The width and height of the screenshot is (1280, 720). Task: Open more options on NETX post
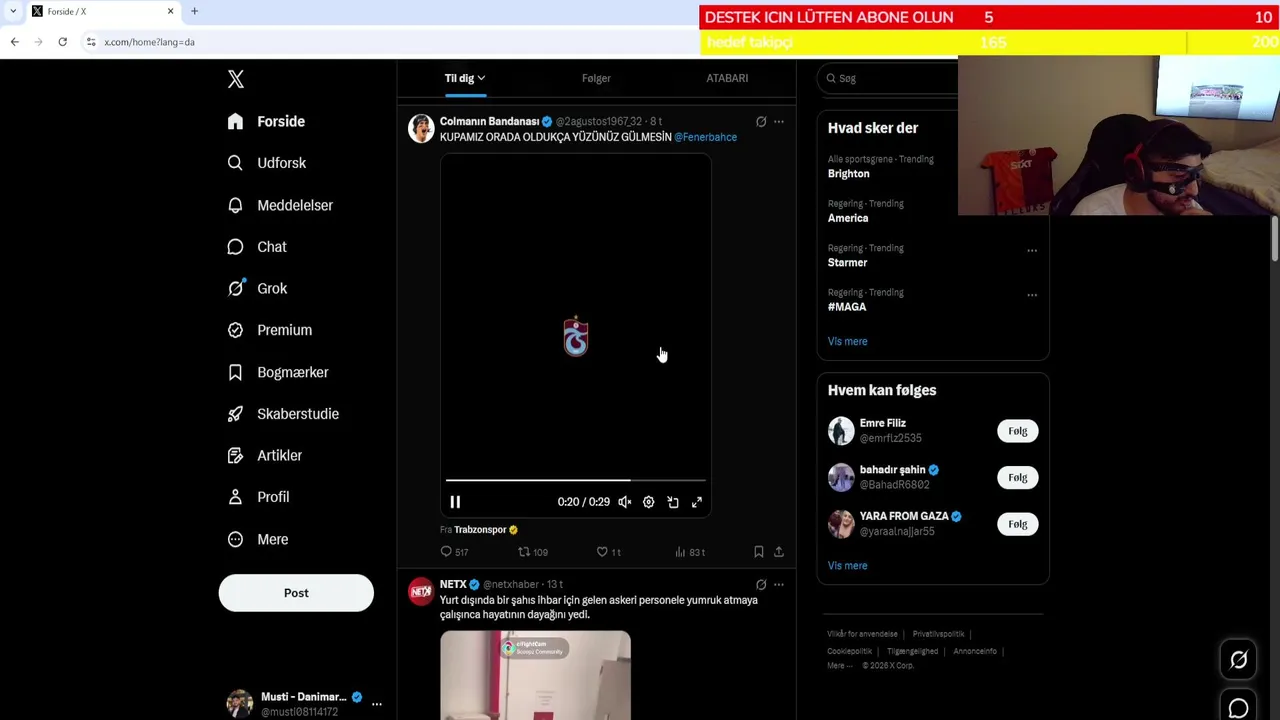coord(779,585)
